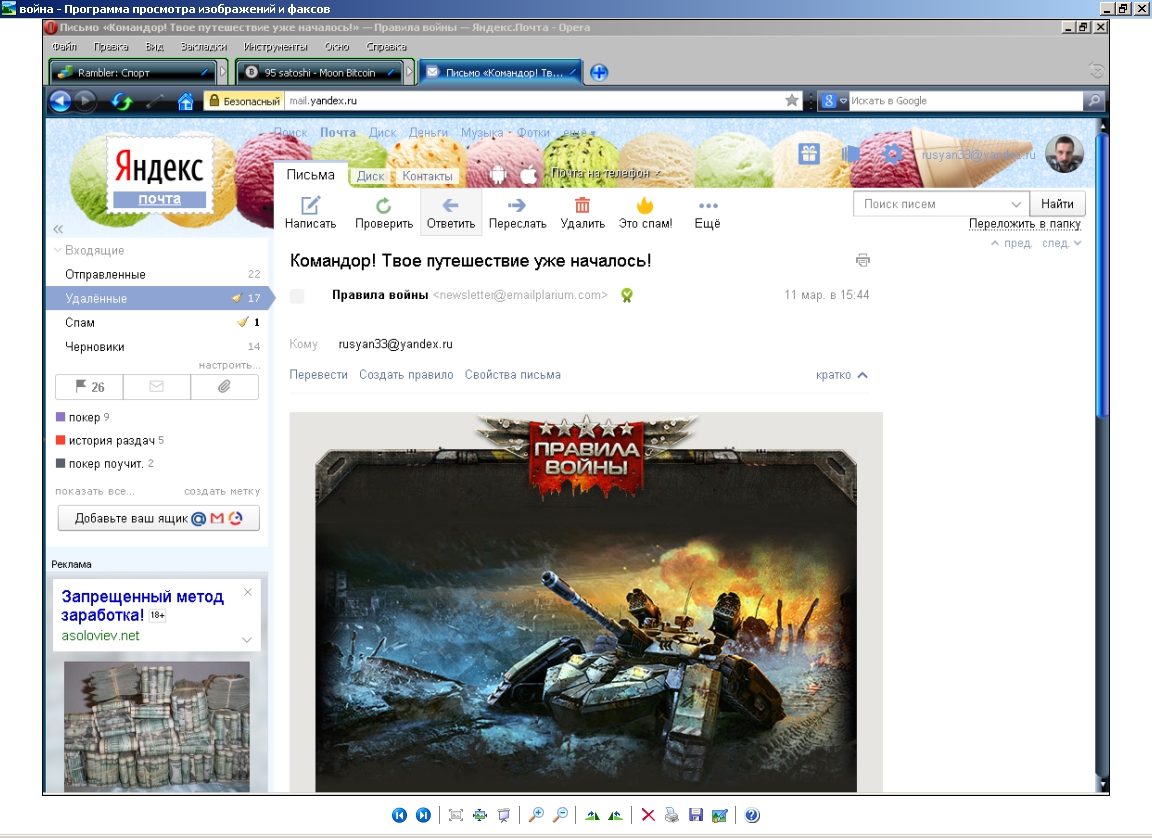This screenshot has height=838, width=1152.
Task: Open image for editing in viewer
Action: [720, 814]
